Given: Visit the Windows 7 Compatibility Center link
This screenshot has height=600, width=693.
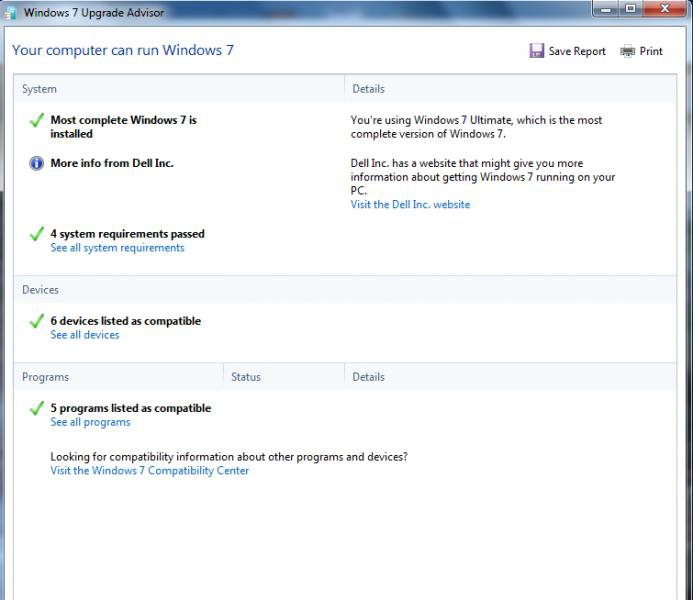Looking at the screenshot, I should (x=149, y=471).
